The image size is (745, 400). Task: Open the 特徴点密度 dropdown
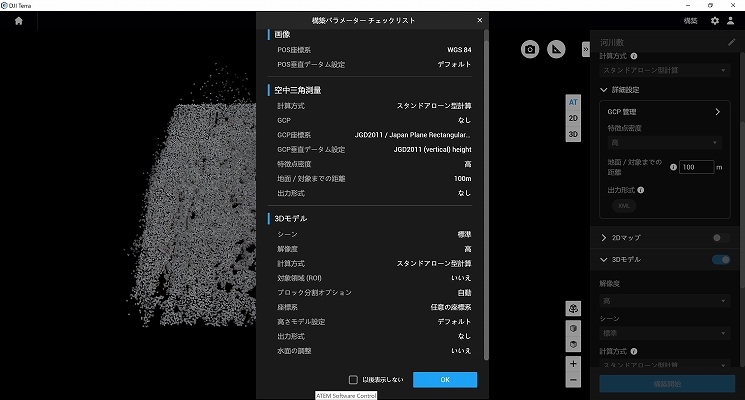664,143
